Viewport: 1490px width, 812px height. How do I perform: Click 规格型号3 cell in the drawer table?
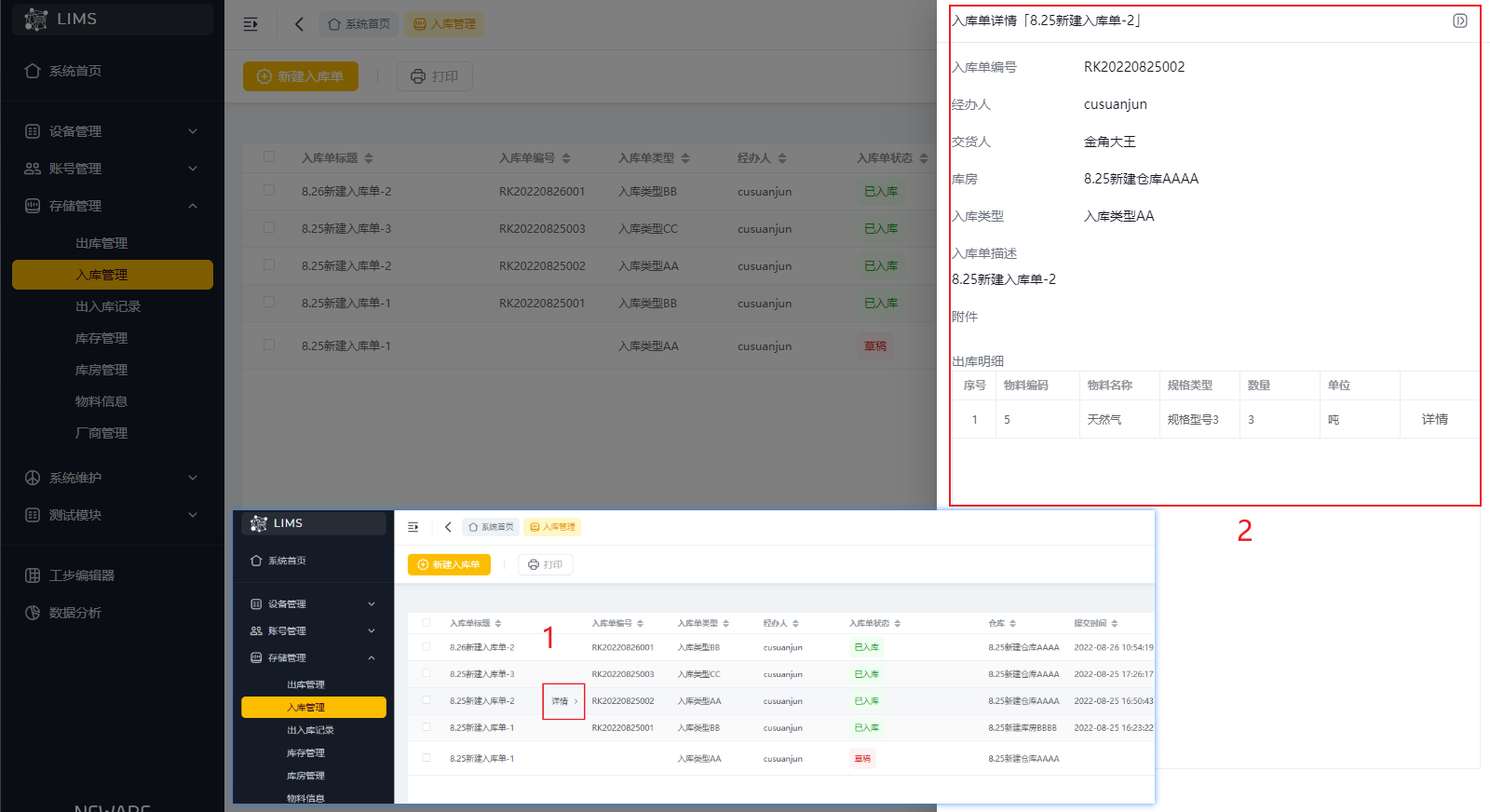[1193, 420]
